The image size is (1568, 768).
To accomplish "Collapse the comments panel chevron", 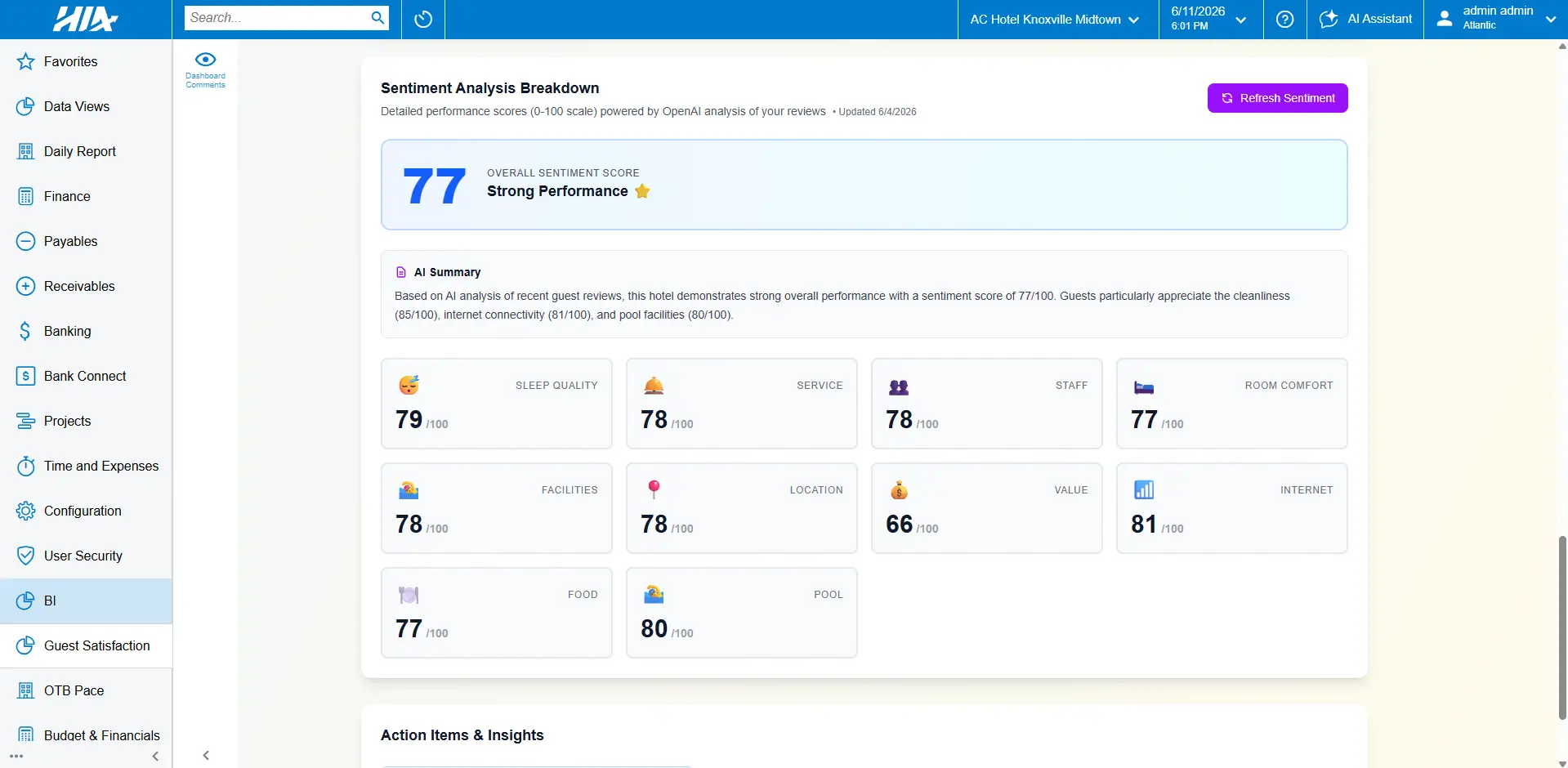I will coord(206,755).
